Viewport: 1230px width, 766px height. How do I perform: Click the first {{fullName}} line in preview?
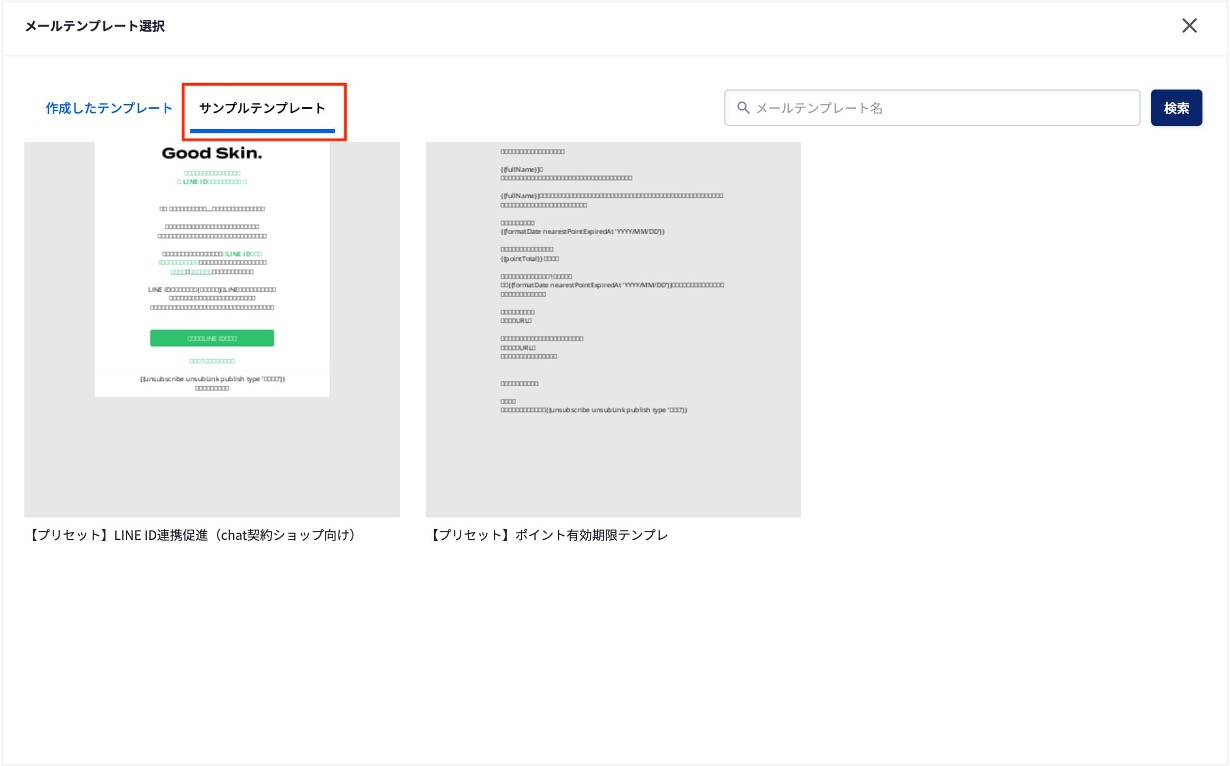click(520, 170)
